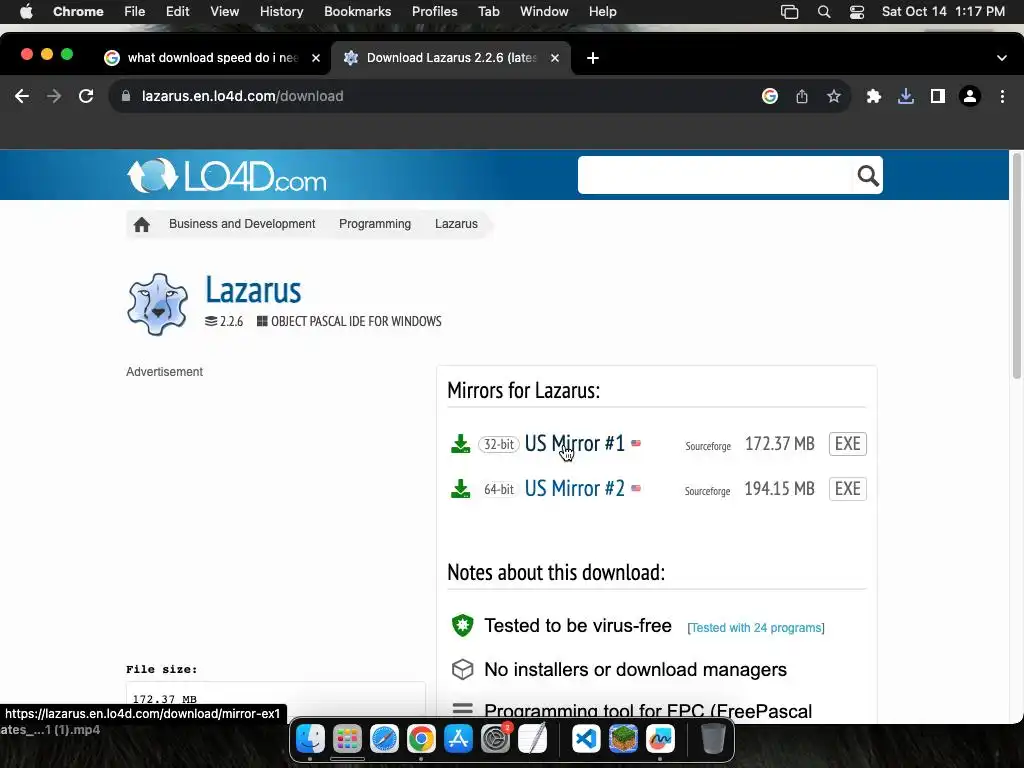Screen dimensions: 1024x768
Task: Open the Edit menu
Action: [177, 12]
